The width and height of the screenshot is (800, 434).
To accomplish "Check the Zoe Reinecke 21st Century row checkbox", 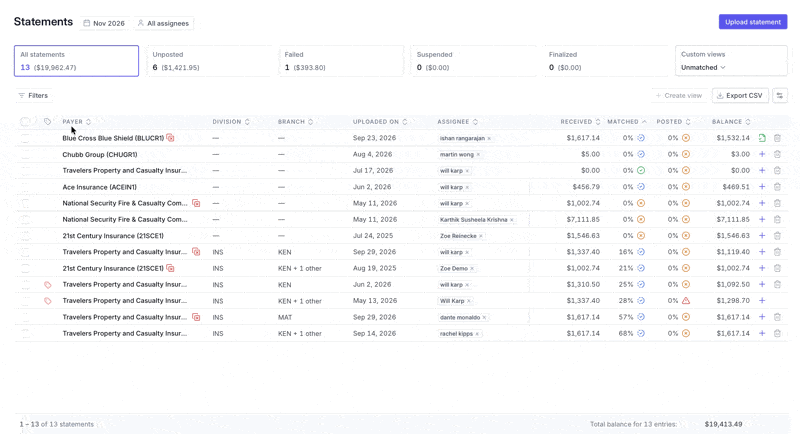I will click(x=25, y=236).
